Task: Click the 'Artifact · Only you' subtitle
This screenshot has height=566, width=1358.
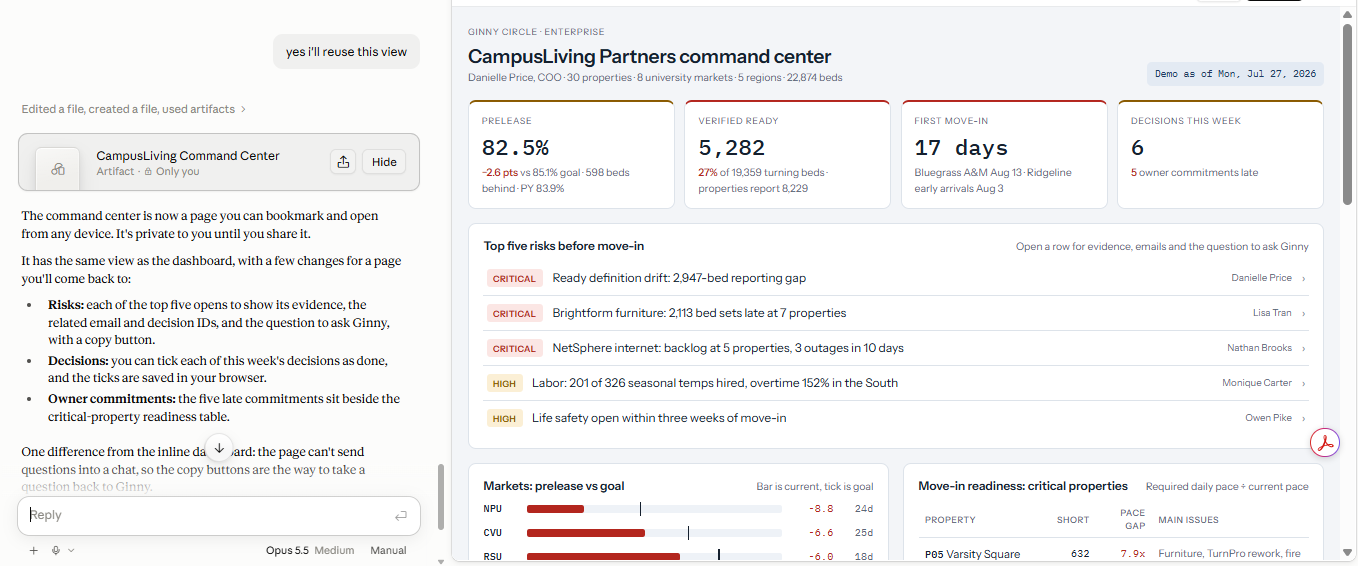Action: tap(148, 172)
